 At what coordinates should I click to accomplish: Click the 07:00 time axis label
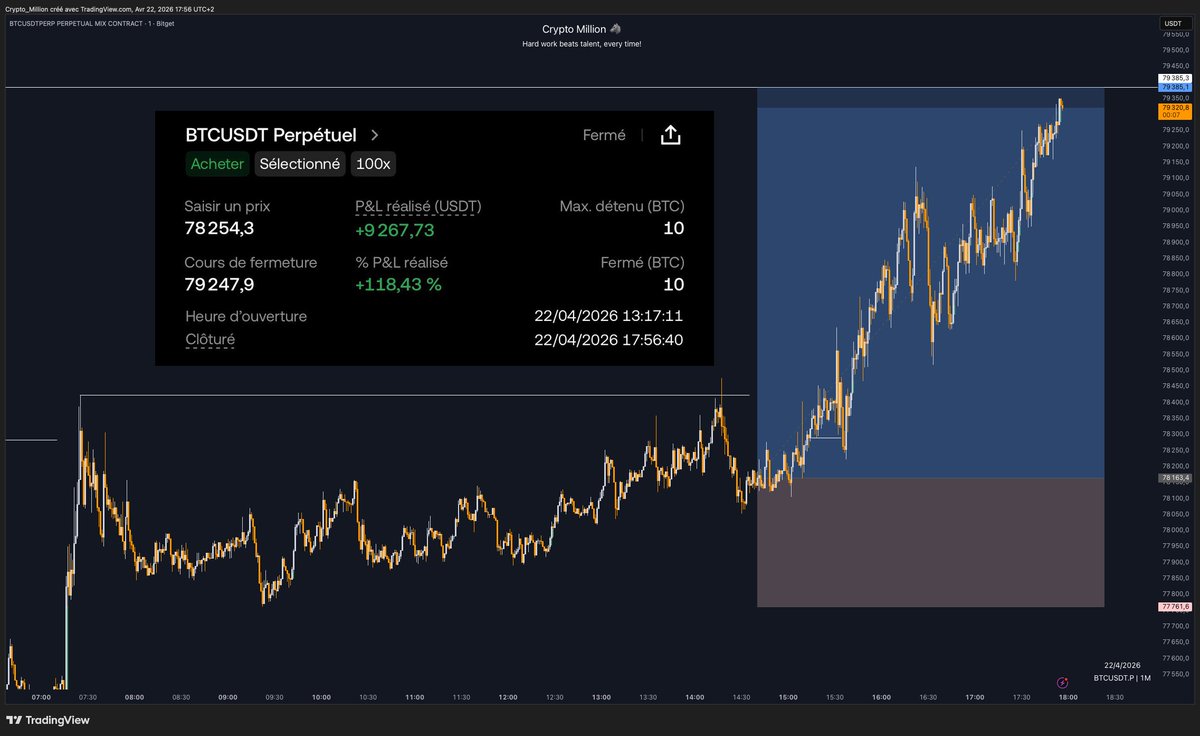[x=41, y=698]
